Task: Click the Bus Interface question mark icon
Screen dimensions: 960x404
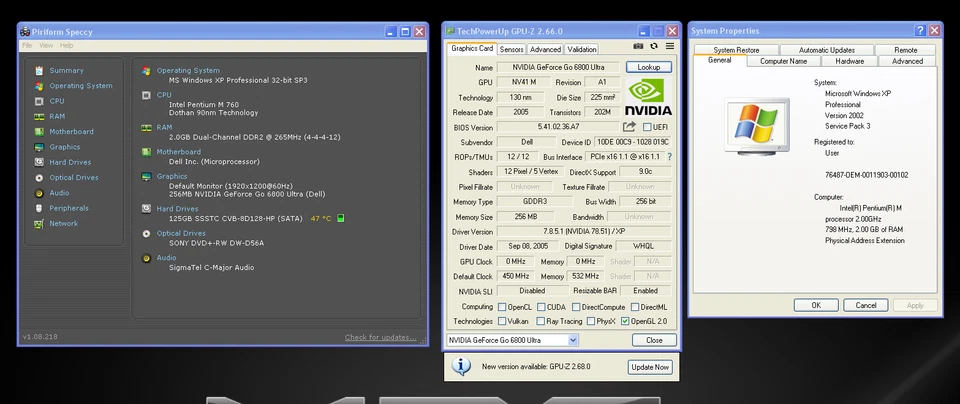Action: (669, 157)
